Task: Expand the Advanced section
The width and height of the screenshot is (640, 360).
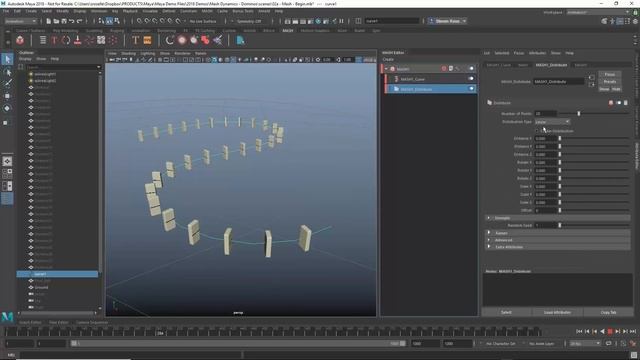Action: (x=489, y=240)
